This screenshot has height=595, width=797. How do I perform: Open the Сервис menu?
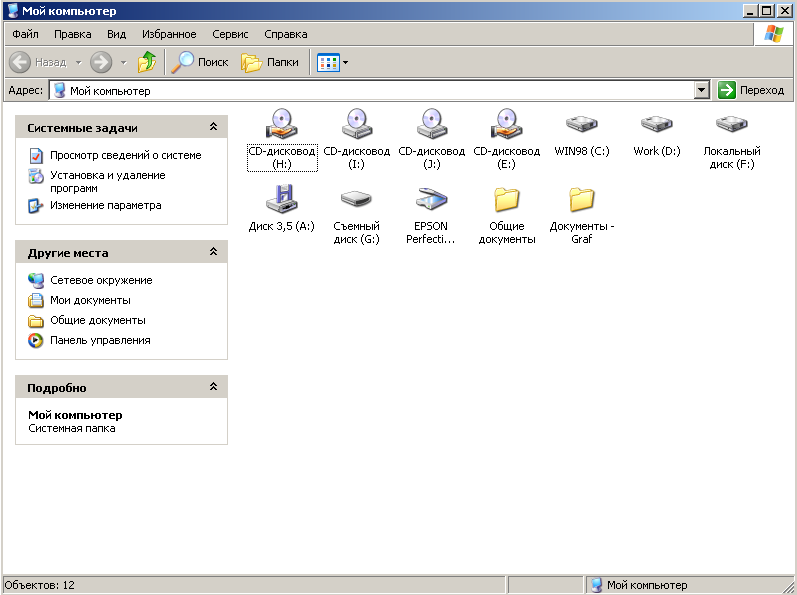[x=230, y=34]
